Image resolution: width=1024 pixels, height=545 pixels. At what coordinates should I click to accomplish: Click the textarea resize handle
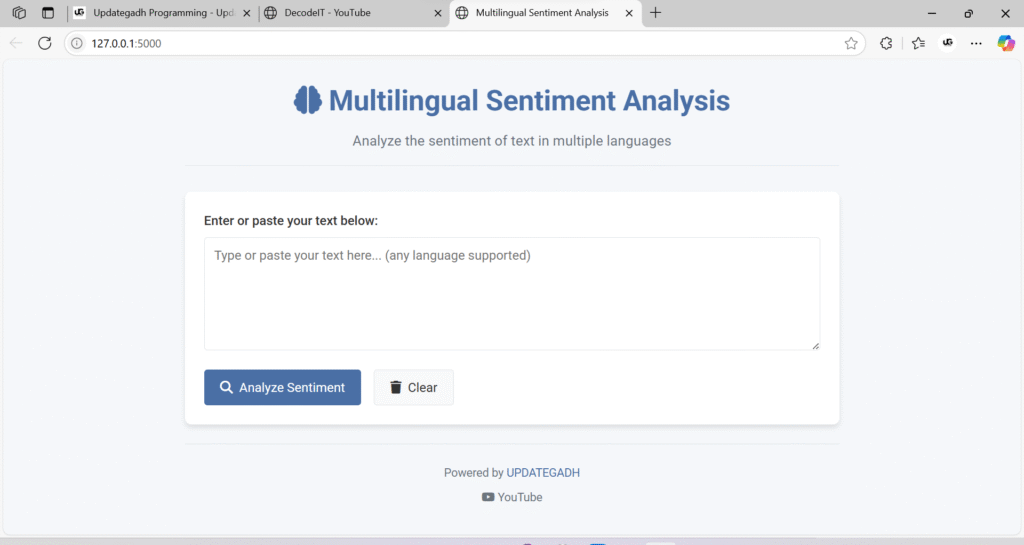[x=816, y=346]
